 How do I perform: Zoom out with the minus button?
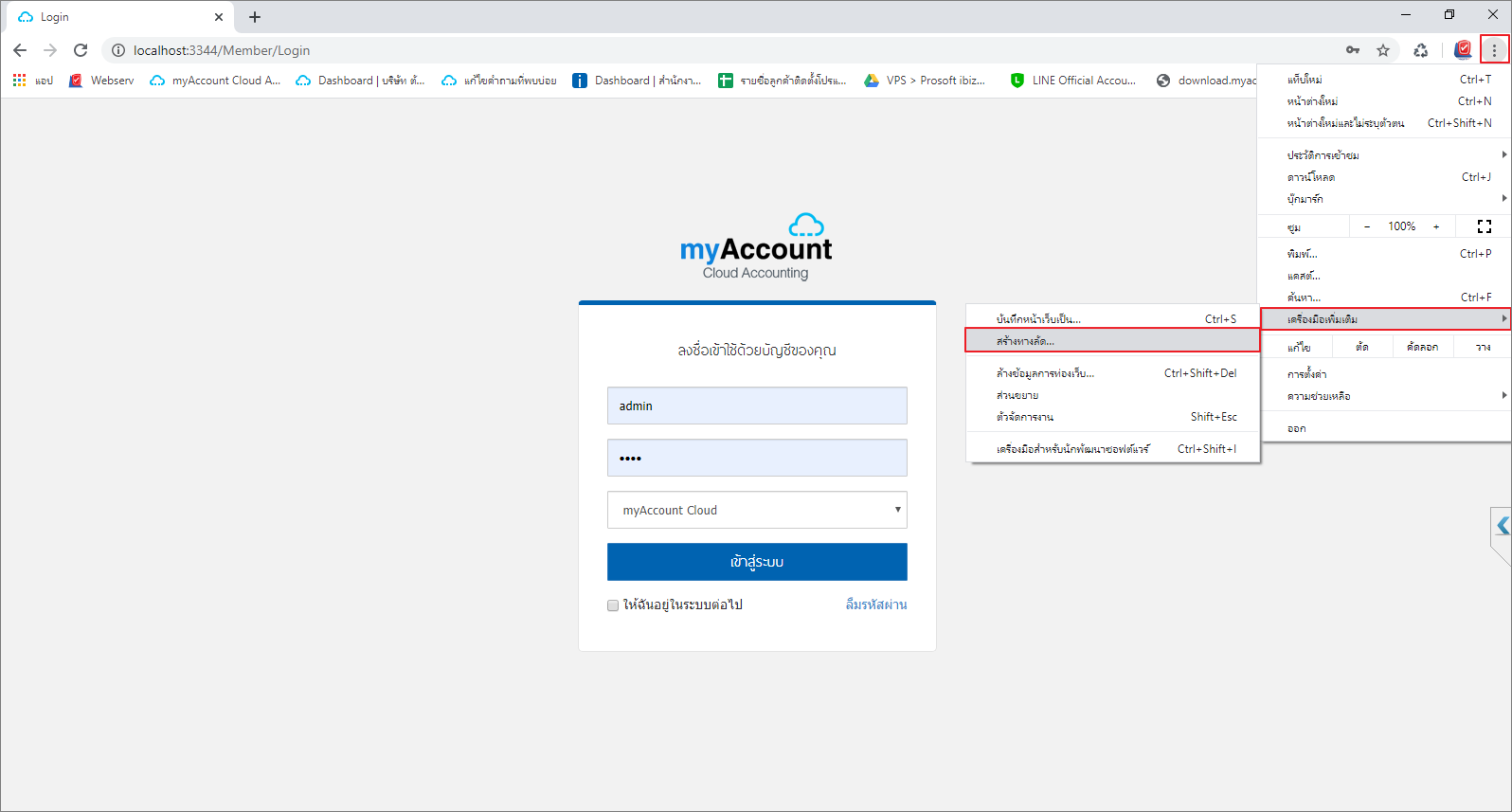(x=1366, y=226)
